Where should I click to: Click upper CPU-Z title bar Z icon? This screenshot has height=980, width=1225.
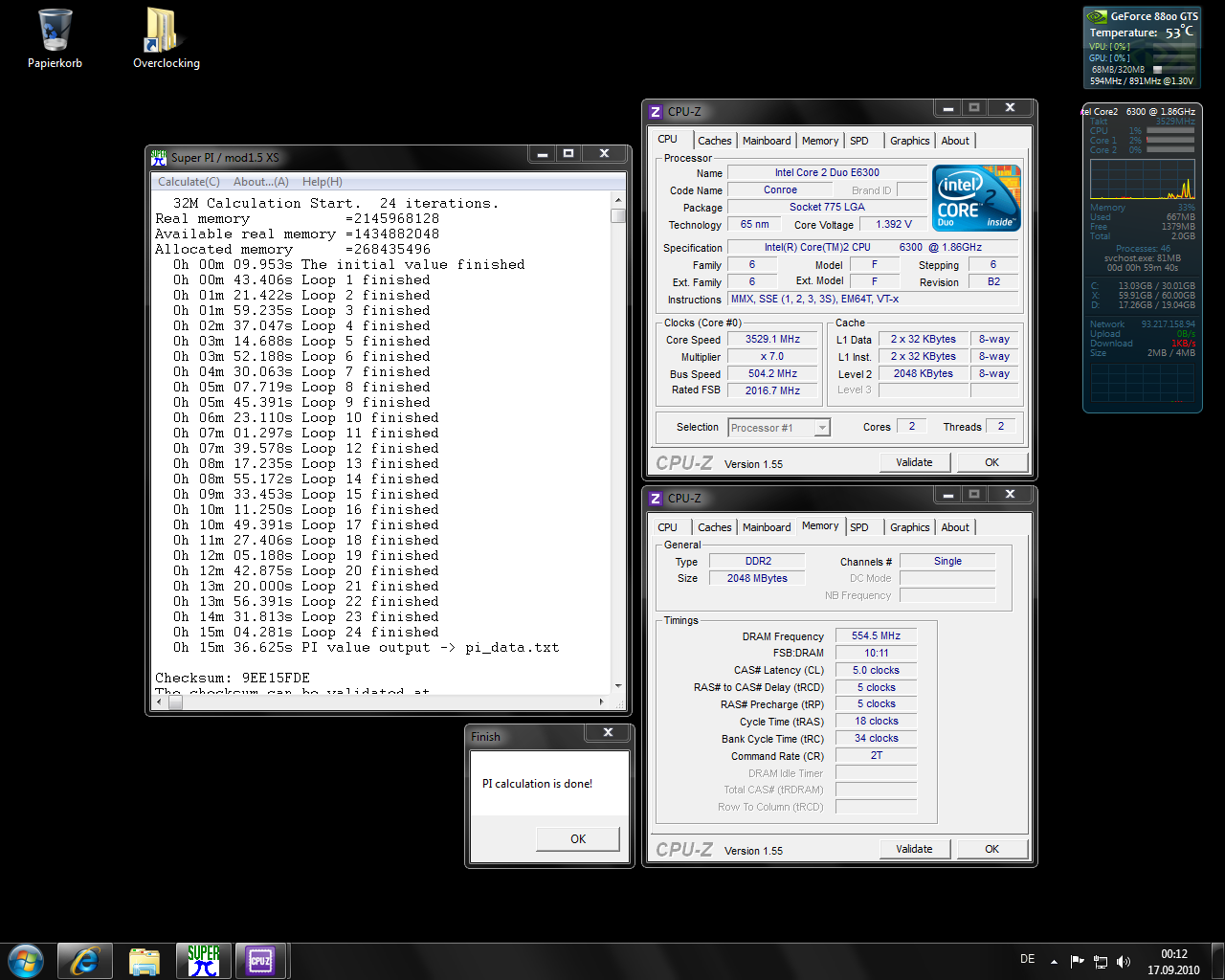(656, 112)
